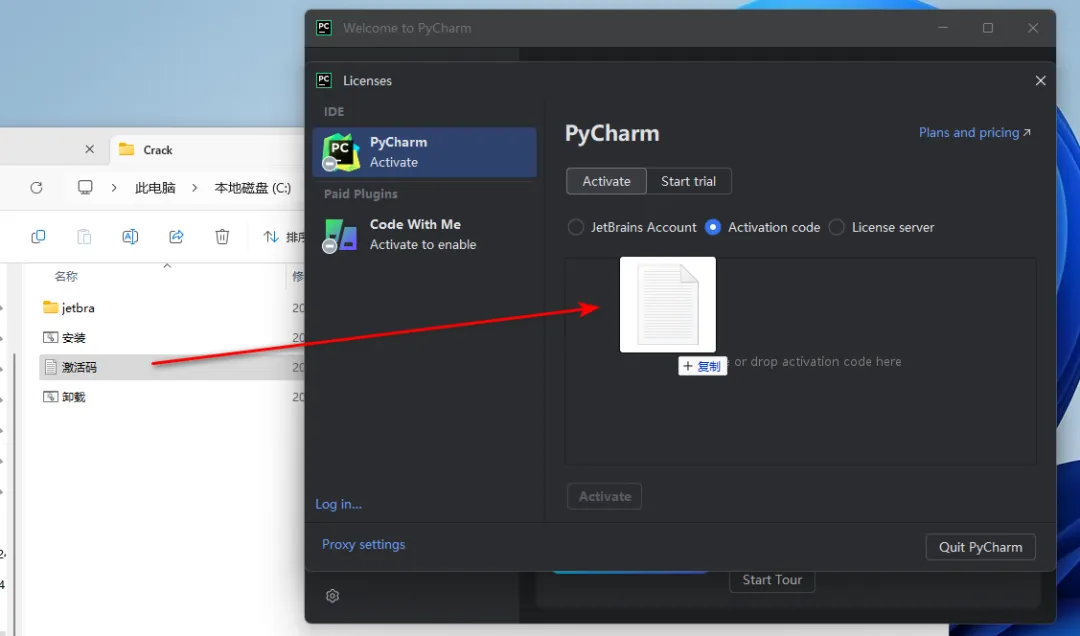Open settings gear in Welcome window
The width and height of the screenshot is (1080, 636).
coord(333,596)
